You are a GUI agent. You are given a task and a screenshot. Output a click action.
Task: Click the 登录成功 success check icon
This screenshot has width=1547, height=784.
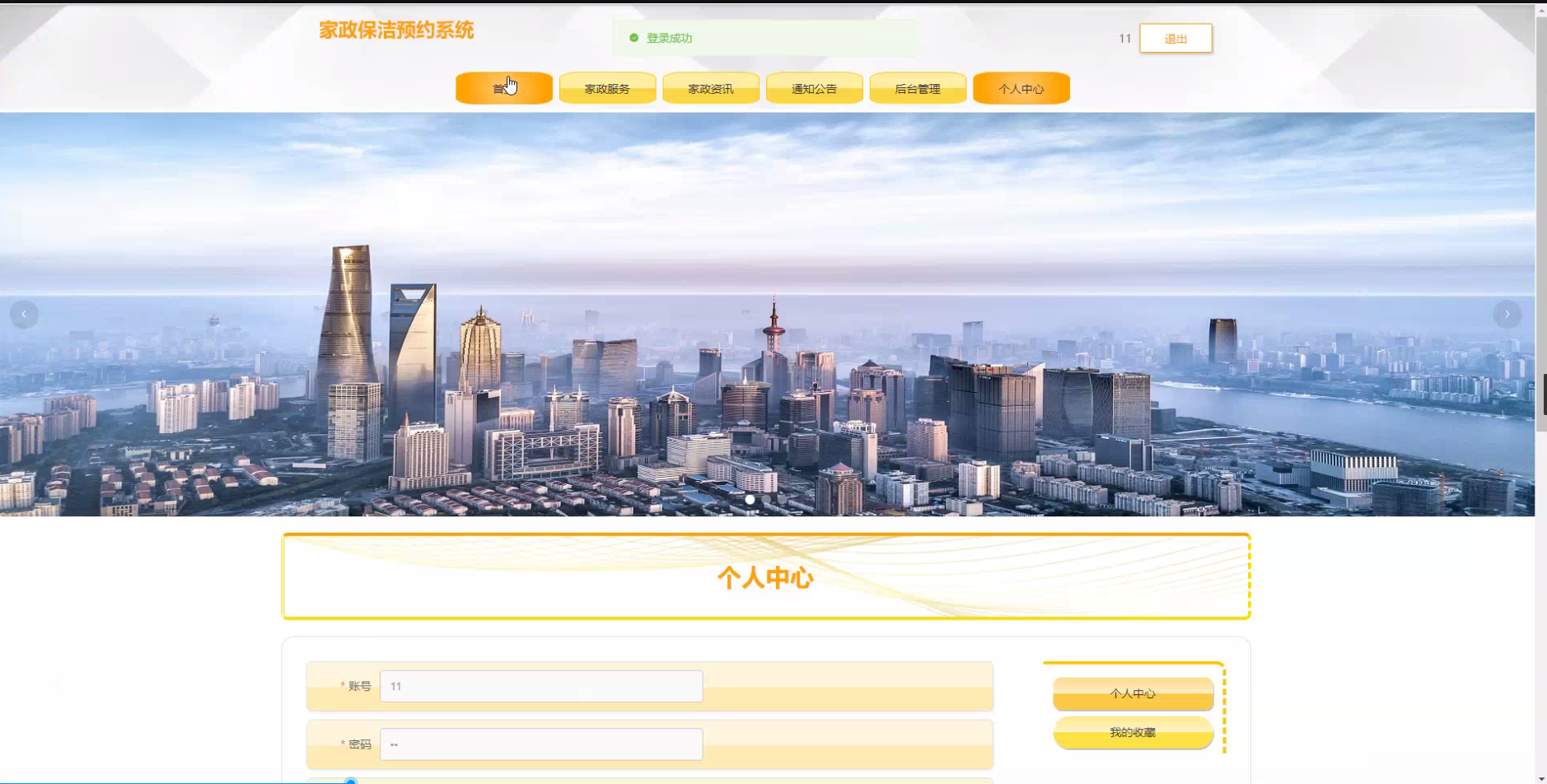coord(633,38)
